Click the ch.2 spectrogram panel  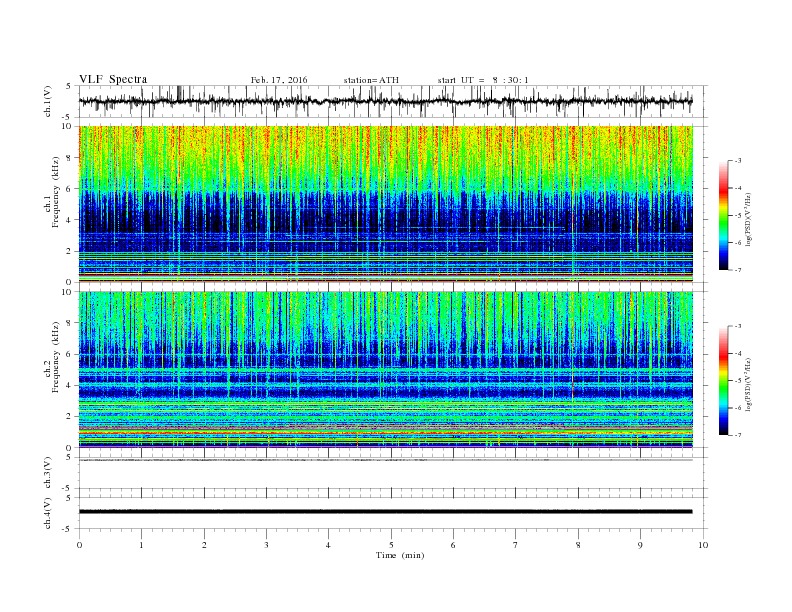coord(385,370)
